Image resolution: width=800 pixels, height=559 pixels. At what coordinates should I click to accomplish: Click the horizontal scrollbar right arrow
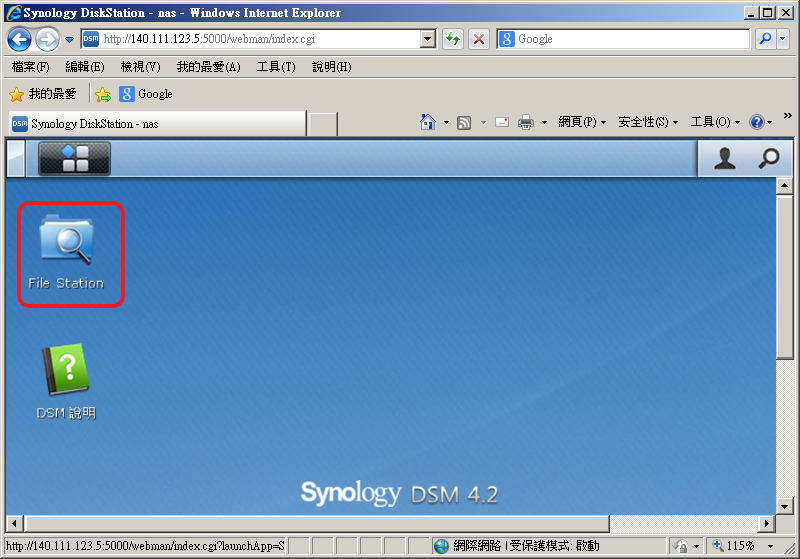point(766,523)
